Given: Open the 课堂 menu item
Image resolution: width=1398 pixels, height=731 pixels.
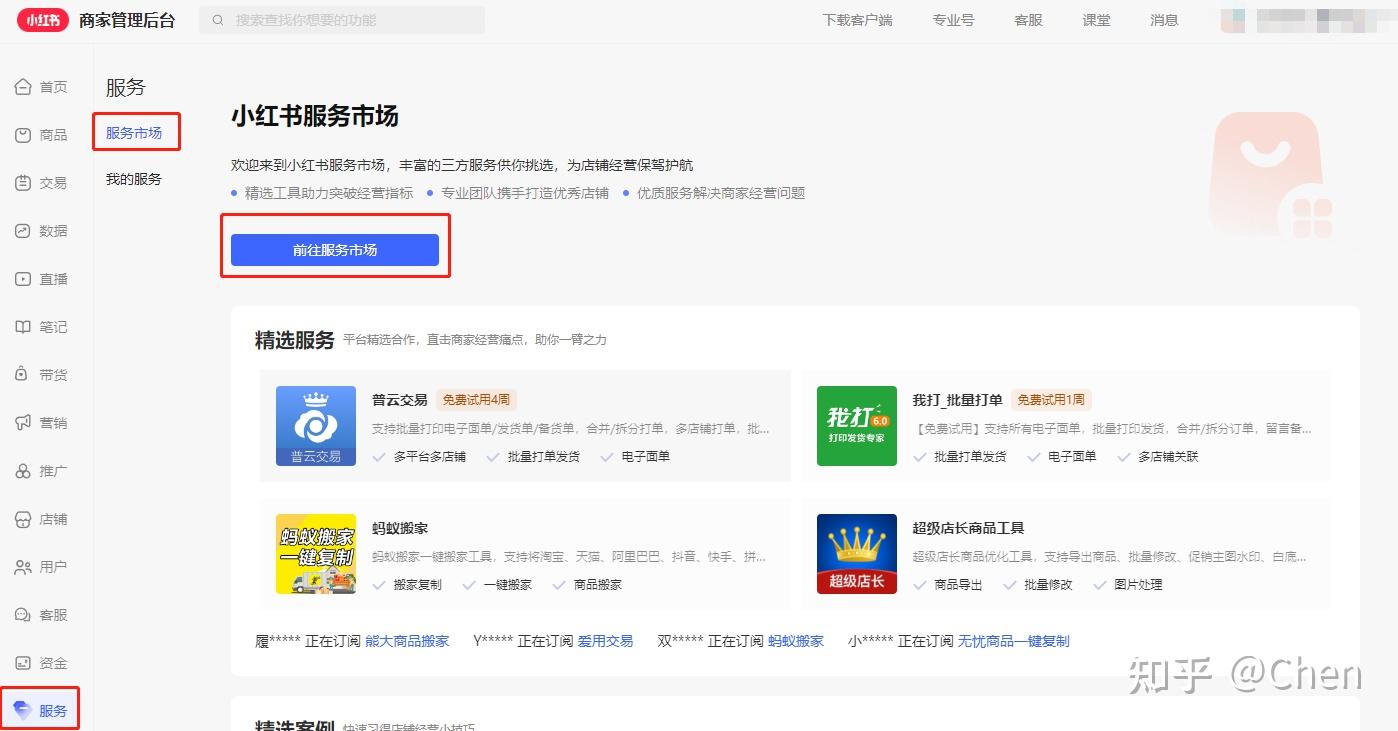Looking at the screenshot, I should pyautogui.click(x=1095, y=19).
